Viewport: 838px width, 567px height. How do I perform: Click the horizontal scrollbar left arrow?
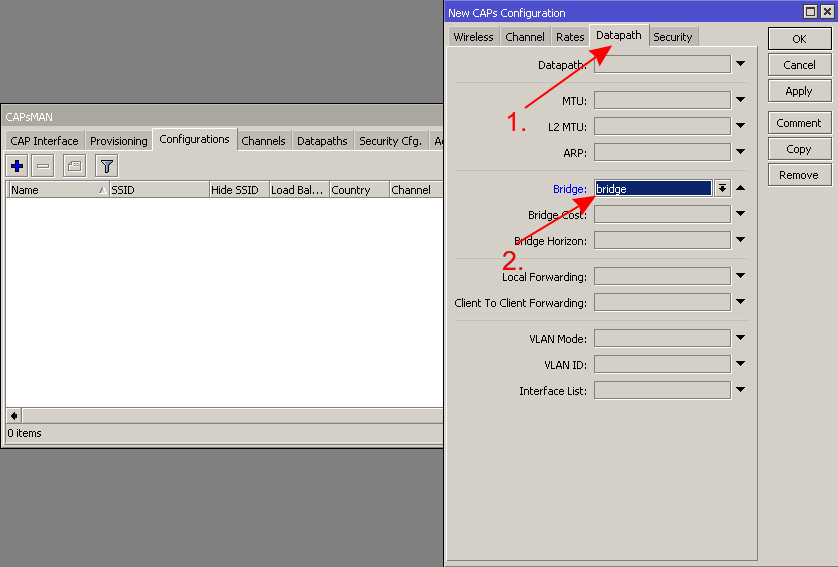(13, 415)
